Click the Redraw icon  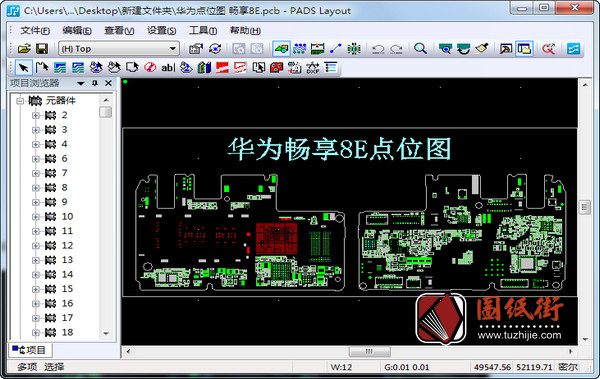tap(463, 49)
